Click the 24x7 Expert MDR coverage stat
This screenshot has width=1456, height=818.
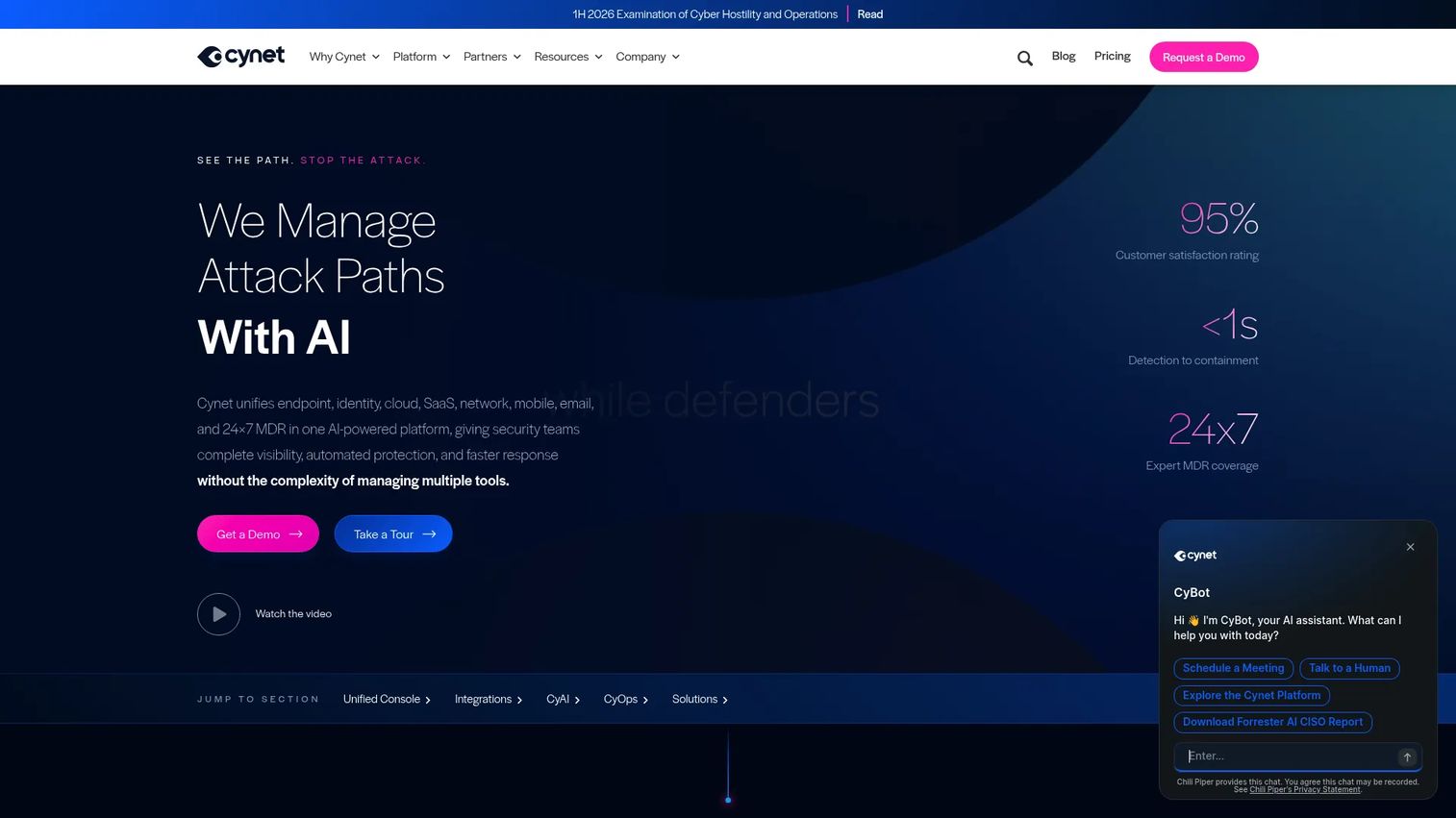[1202, 441]
